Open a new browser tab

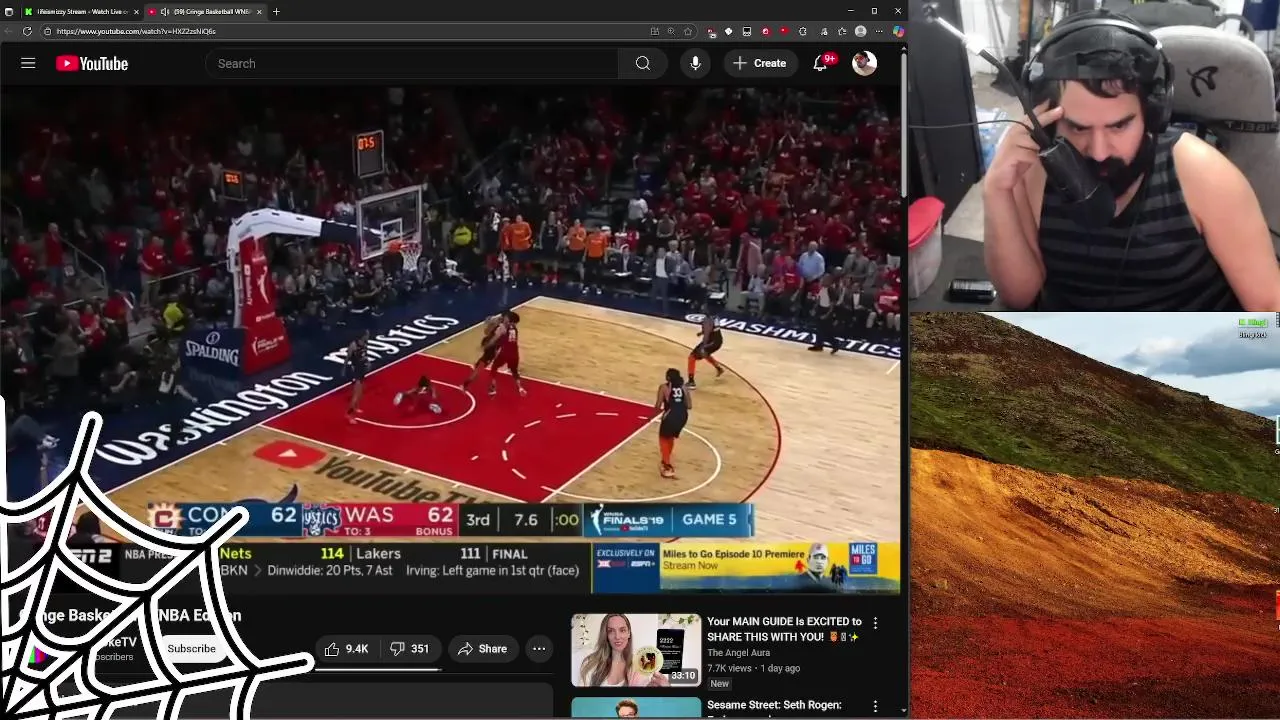(x=276, y=12)
